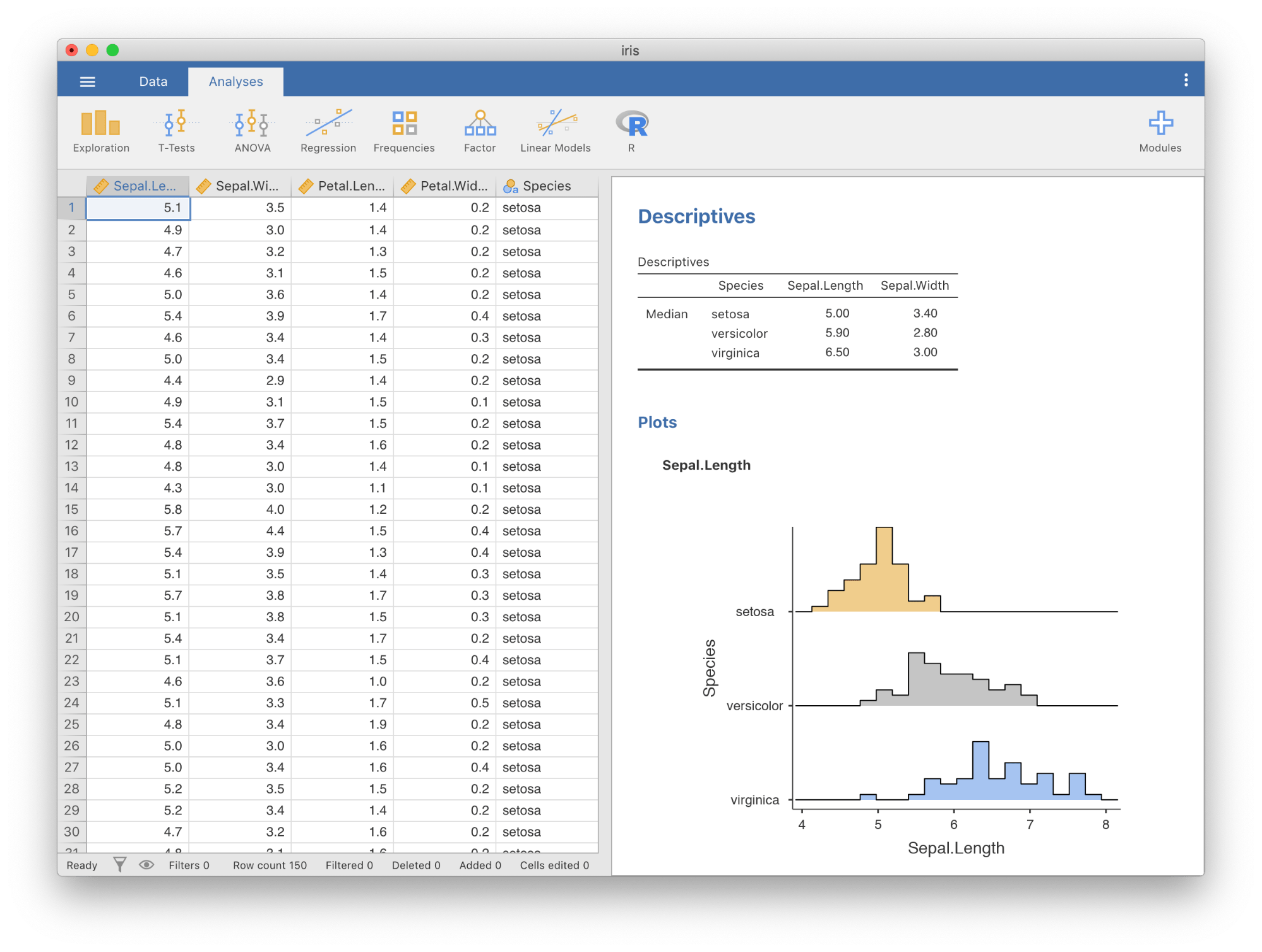Switch to the Data tab
The width and height of the screenshot is (1262, 952).
(153, 81)
